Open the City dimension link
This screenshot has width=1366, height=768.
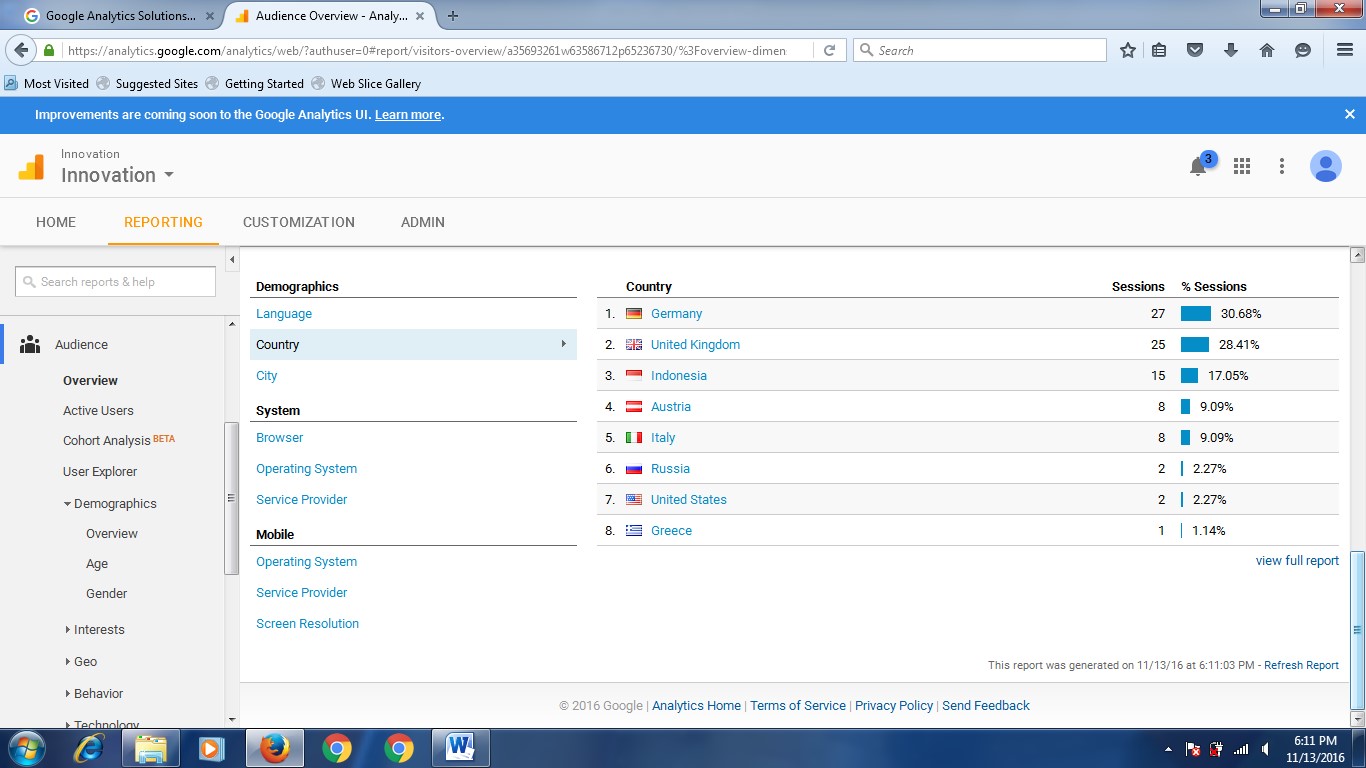267,375
